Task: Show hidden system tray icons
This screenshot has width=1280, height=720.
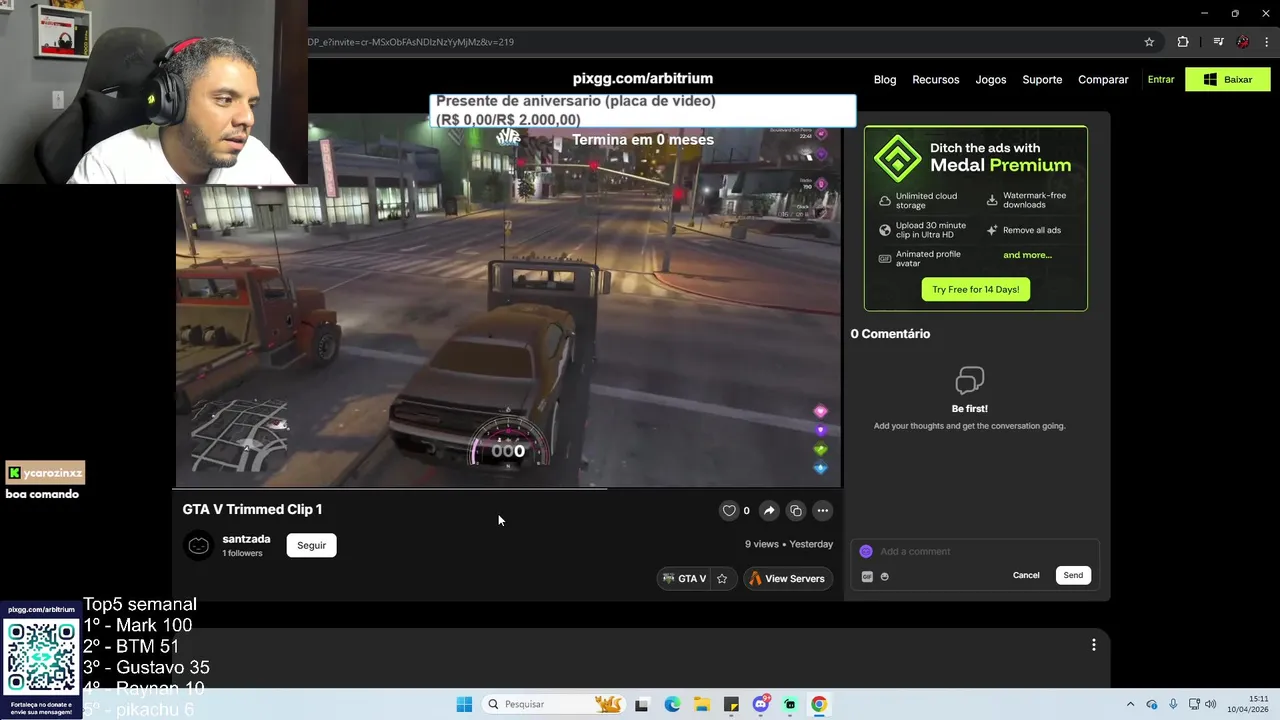Action: (x=1130, y=704)
